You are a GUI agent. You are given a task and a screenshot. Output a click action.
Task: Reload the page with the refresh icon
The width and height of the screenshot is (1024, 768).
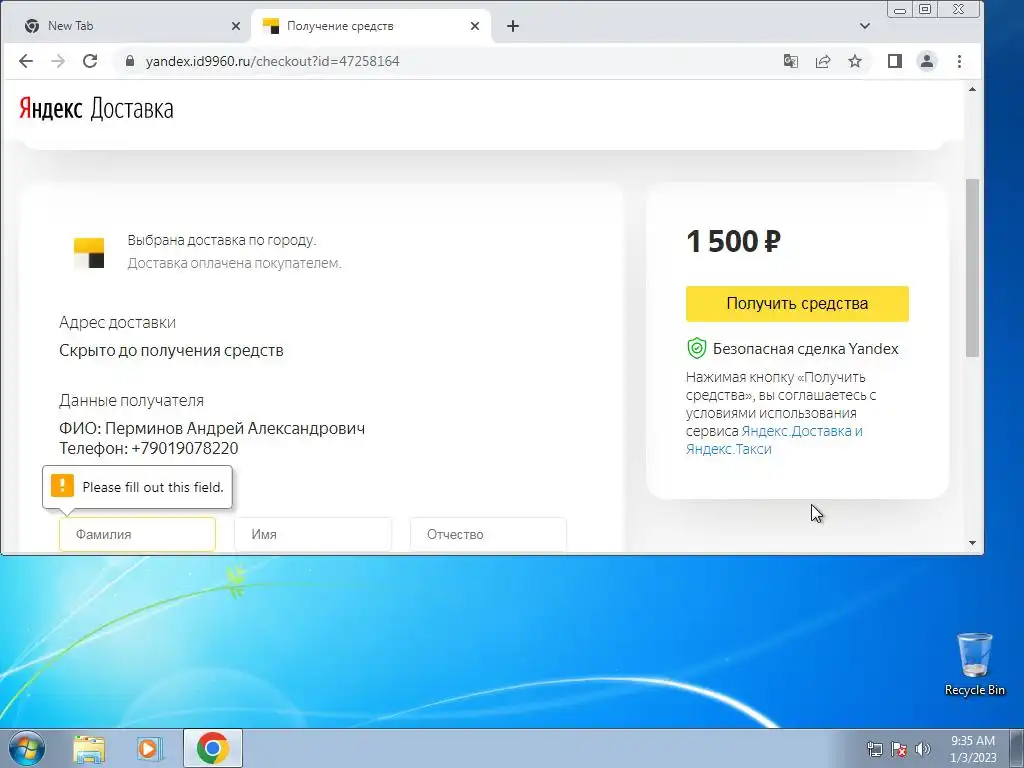click(x=90, y=61)
